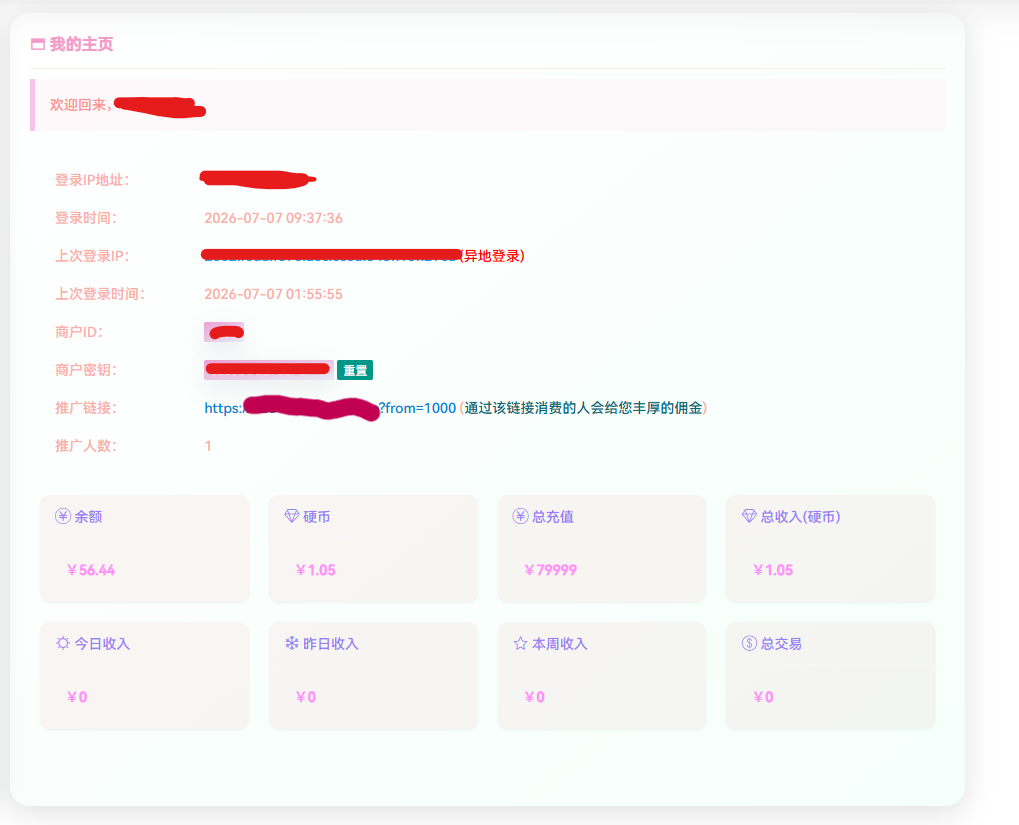Select the 本周收入 value ￥0
Viewport: 1019px width, 825px height.
point(534,697)
